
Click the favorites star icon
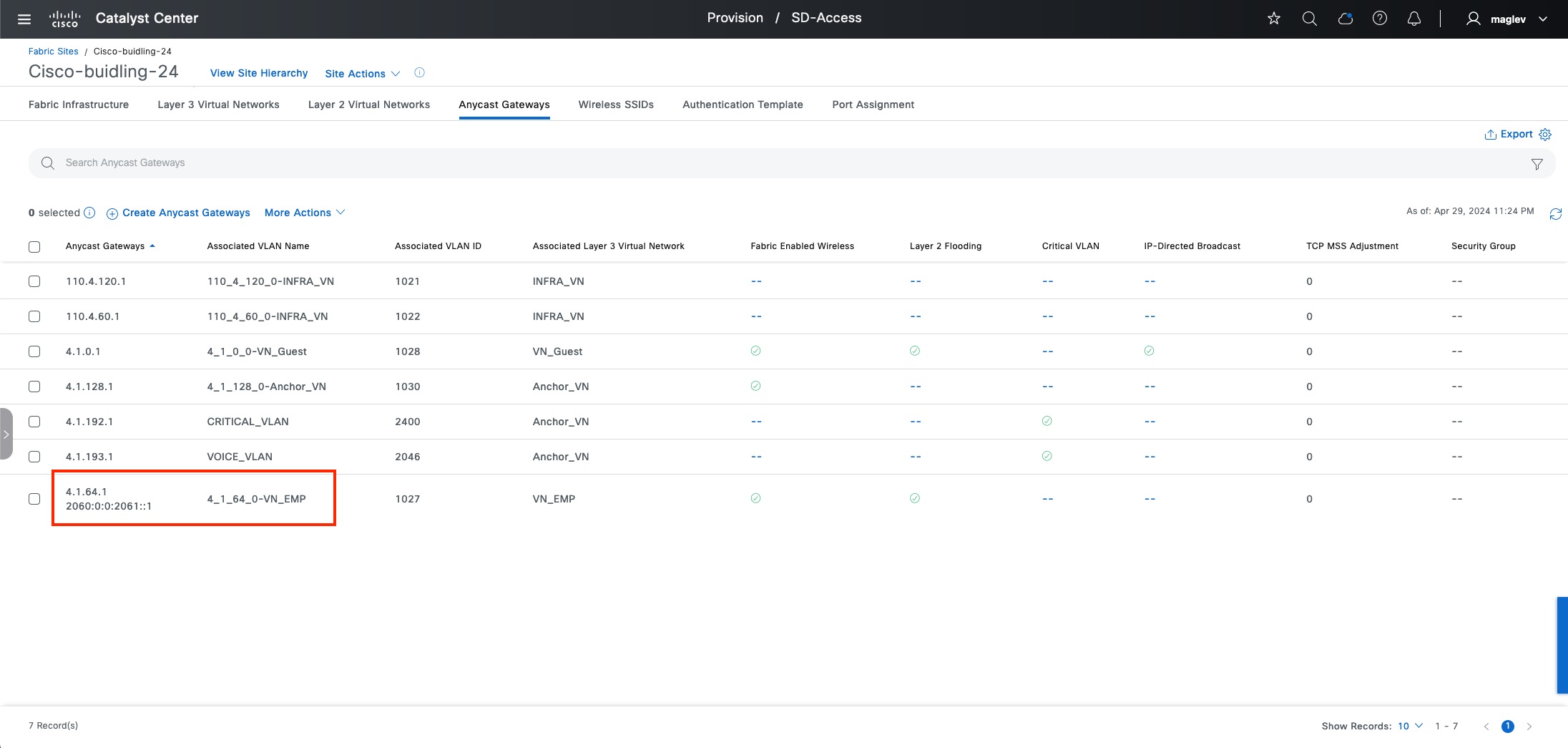point(1273,19)
